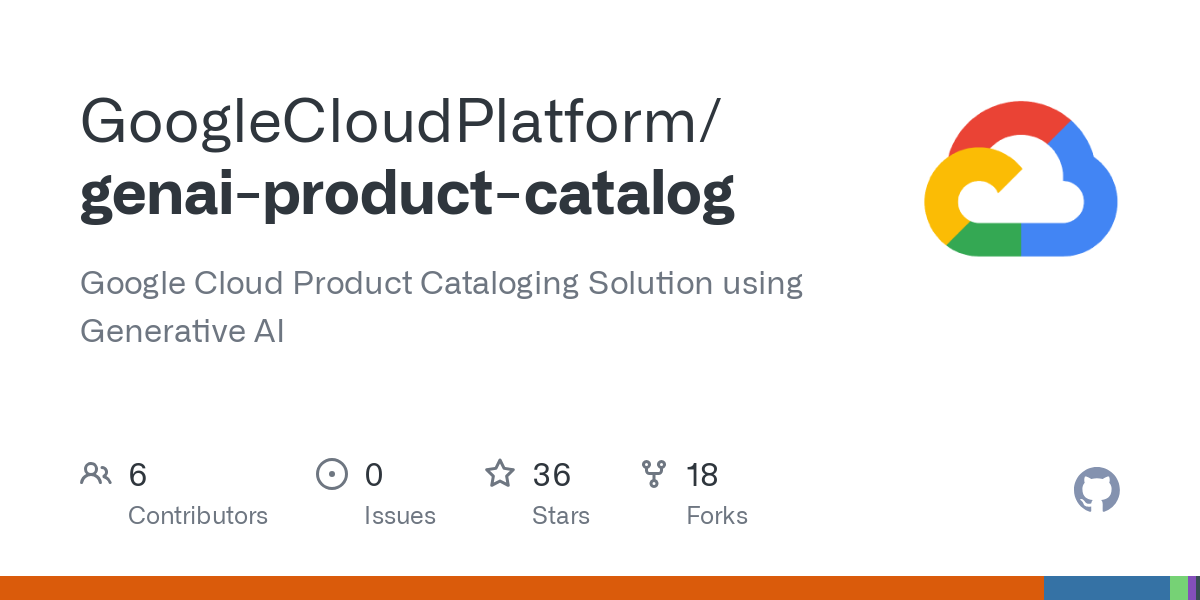Select the Contributors label
The height and width of the screenshot is (600, 1200).
[198, 516]
